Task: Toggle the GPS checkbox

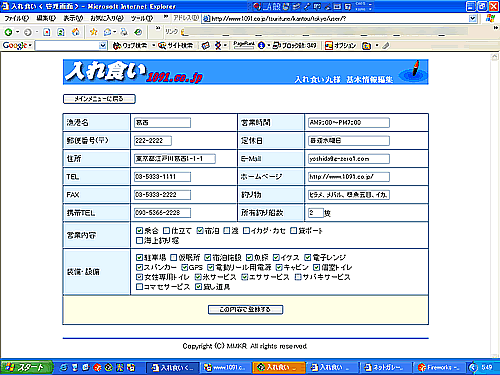Action: pyautogui.click(x=185, y=267)
